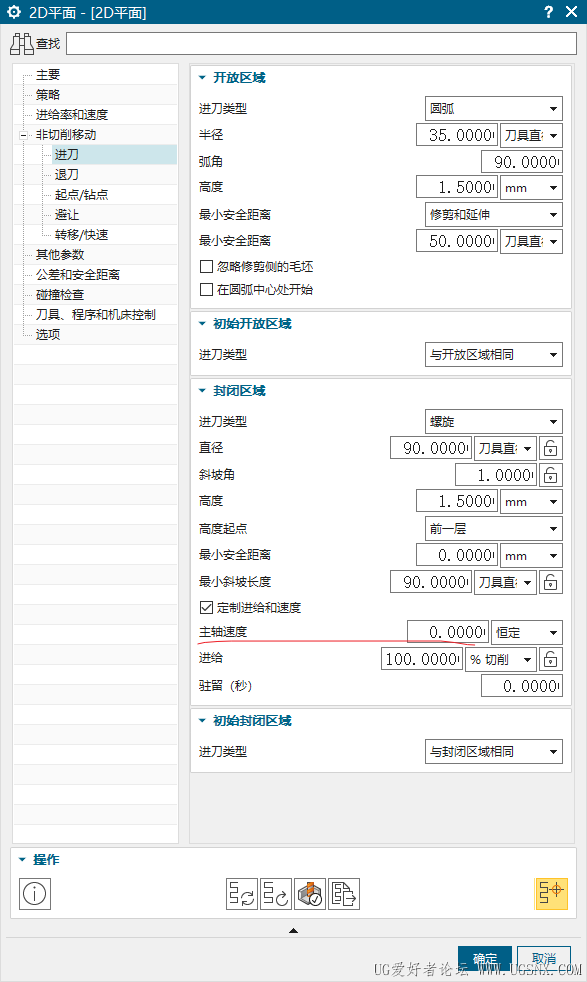Image resolution: width=587 pixels, height=982 pixels.
Task: Uncheck 定制进给和速度 checkbox
Action: 206,607
